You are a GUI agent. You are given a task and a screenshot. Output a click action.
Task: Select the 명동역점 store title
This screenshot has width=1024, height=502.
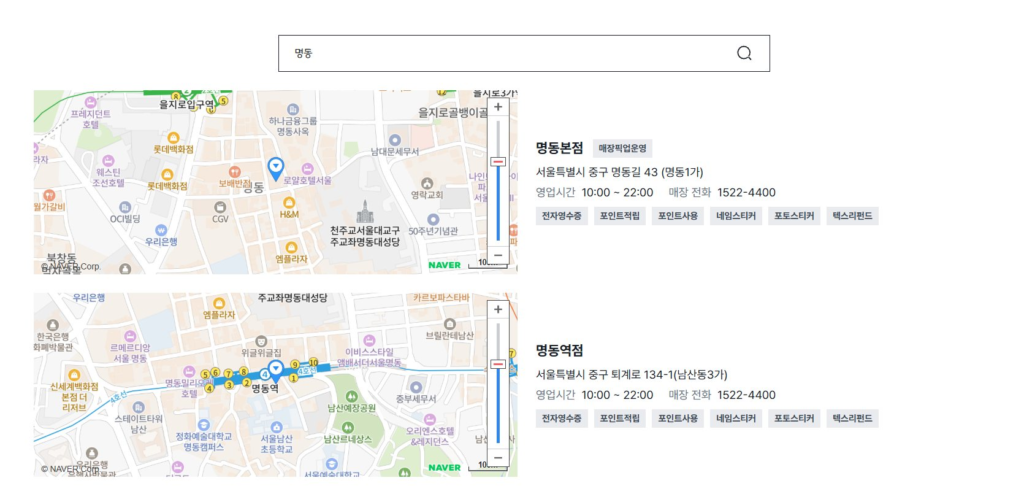tap(559, 351)
